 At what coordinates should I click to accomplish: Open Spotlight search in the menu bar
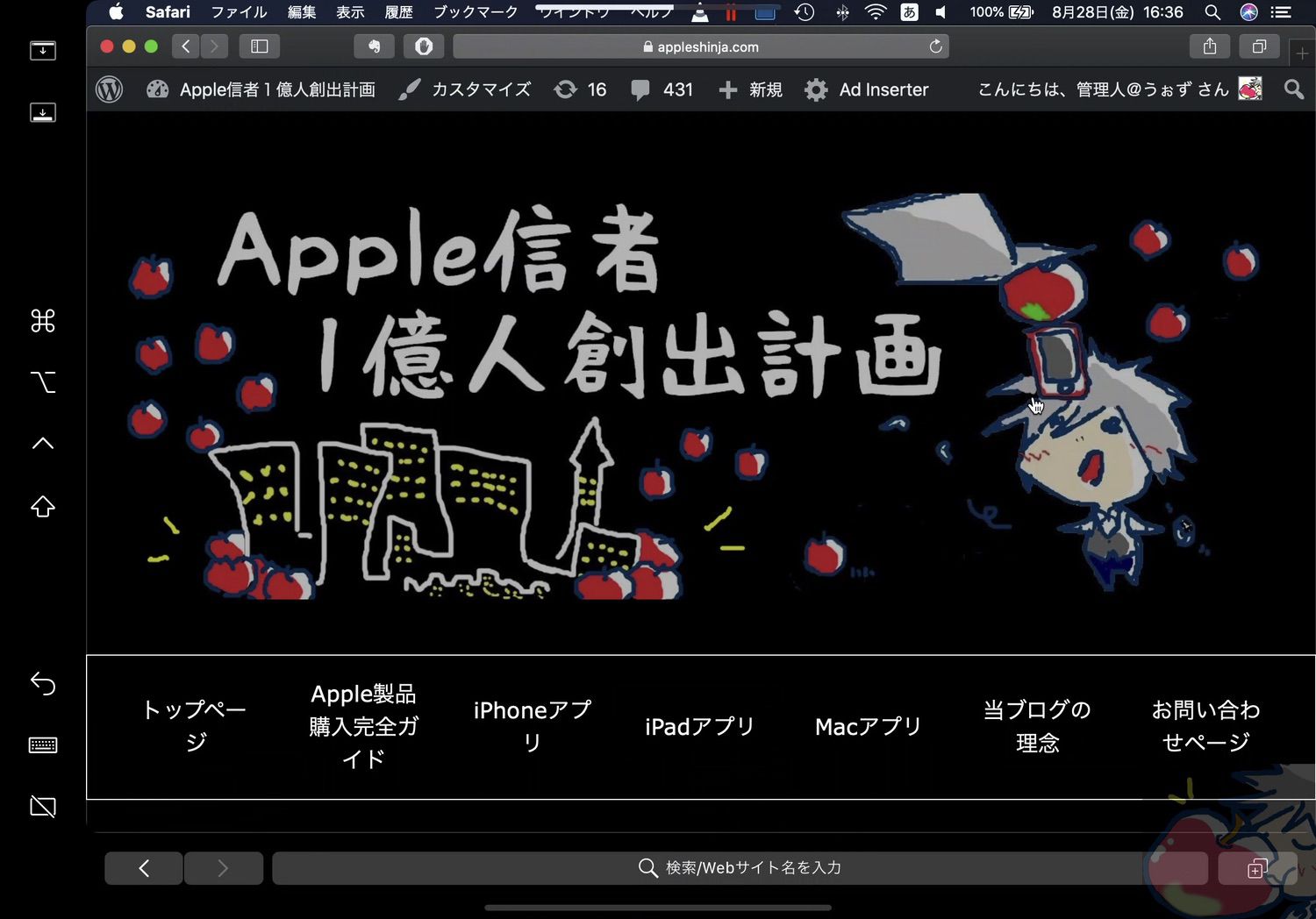(x=1212, y=12)
